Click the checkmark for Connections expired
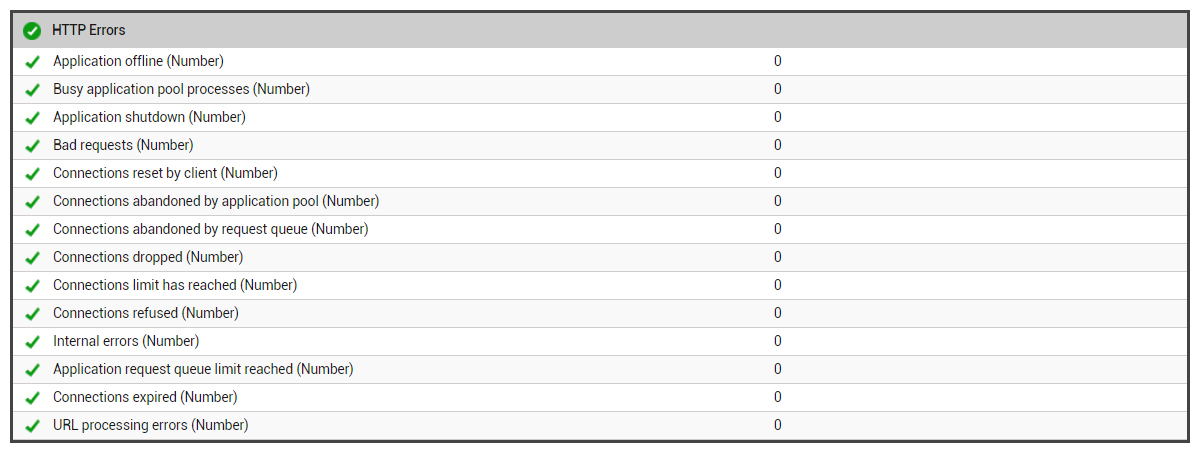 point(32,398)
